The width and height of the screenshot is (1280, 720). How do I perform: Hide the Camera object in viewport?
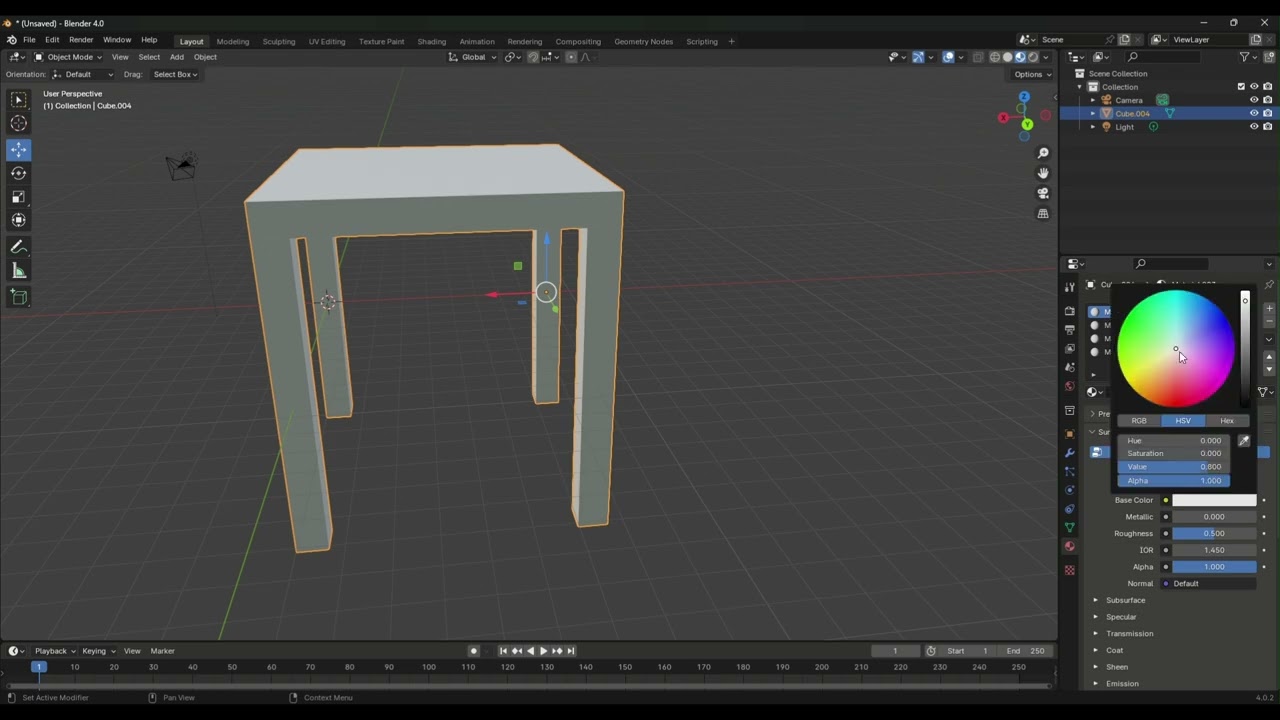[1254, 100]
